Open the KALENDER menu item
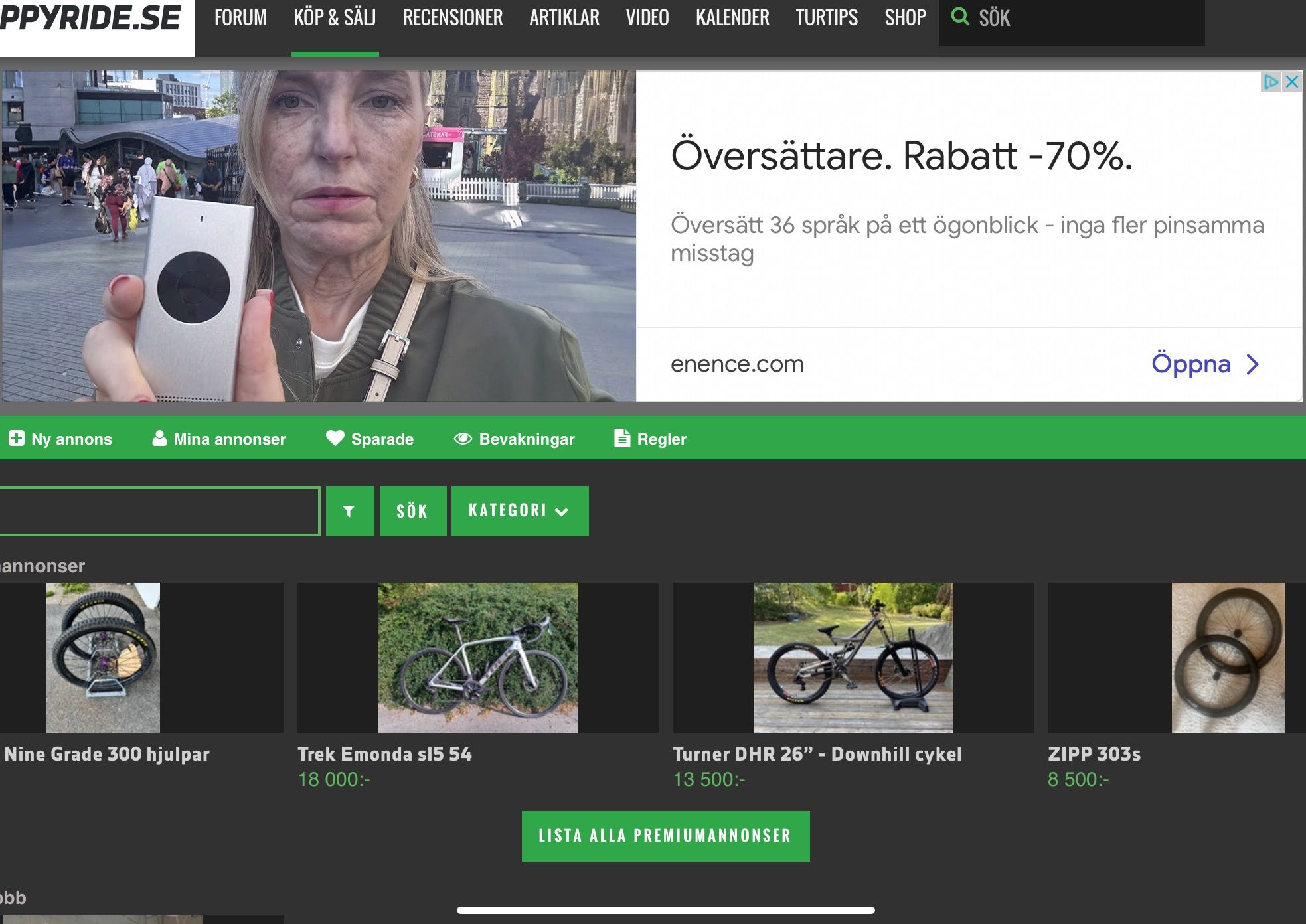The width and height of the screenshot is (1306, 924). pos(732,17)
